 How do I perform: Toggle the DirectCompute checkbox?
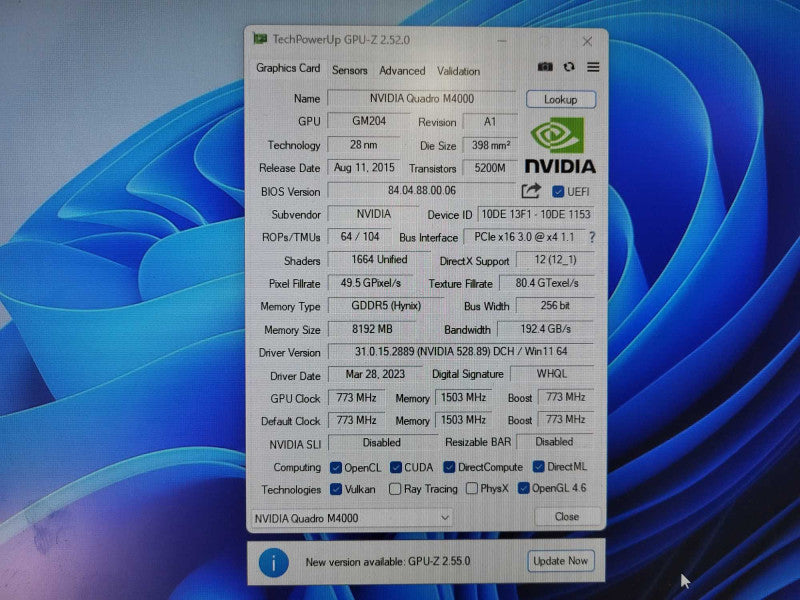tap(449, 467)
